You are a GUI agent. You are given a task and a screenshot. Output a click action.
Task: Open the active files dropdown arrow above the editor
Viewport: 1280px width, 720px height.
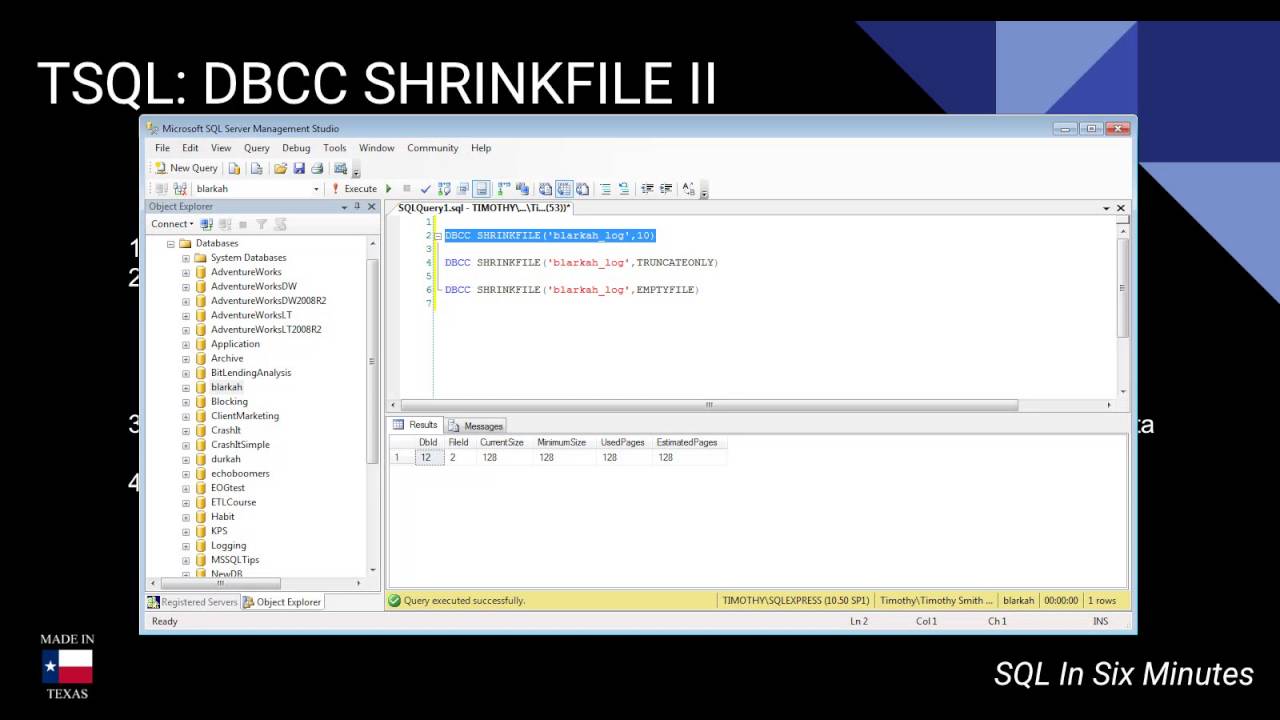[1106, 208]
